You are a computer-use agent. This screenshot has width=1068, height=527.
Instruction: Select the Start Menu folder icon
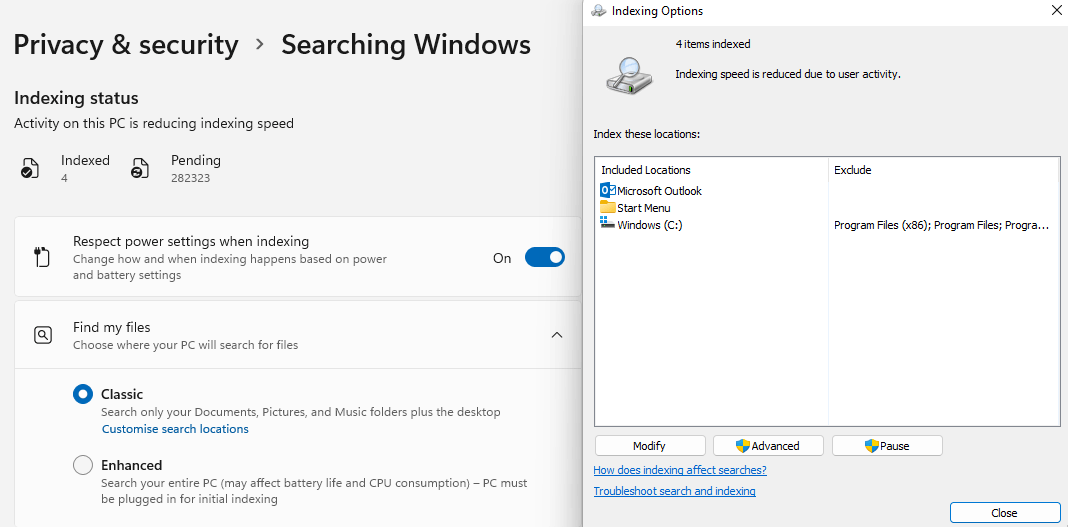click(x=608, y=208)
